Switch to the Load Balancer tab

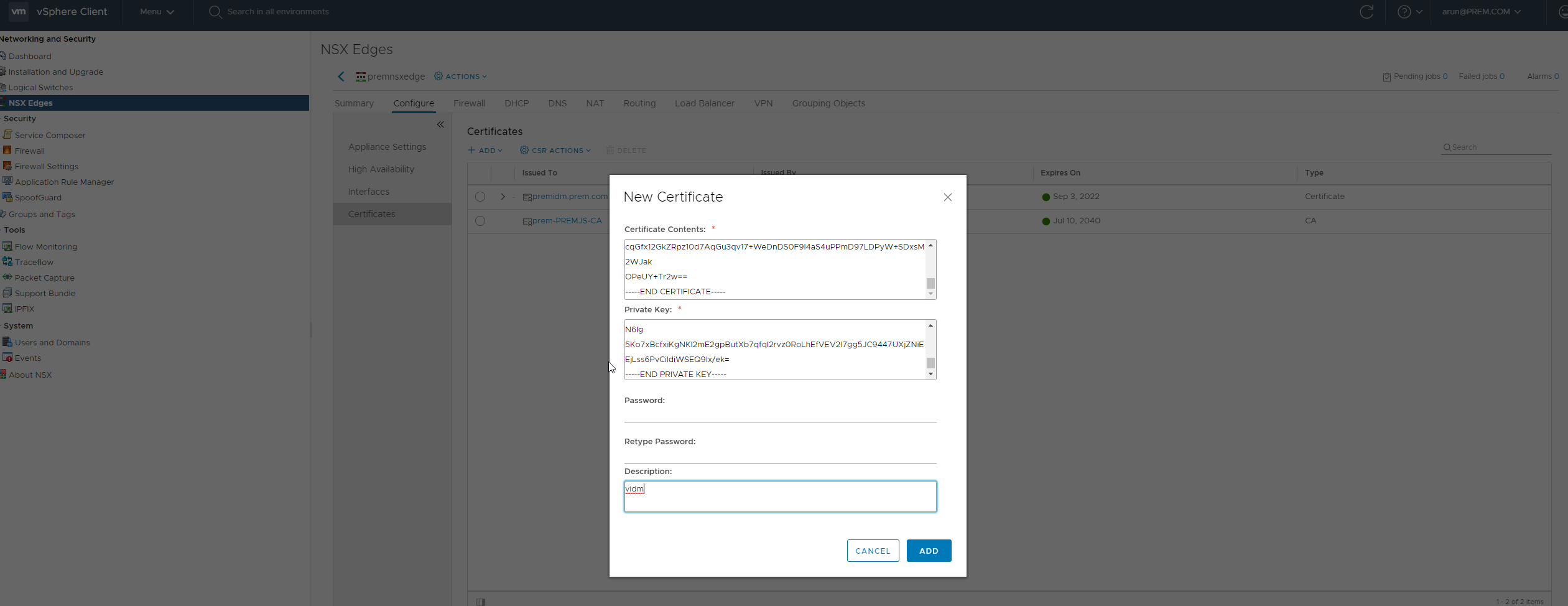click(705, 103)
